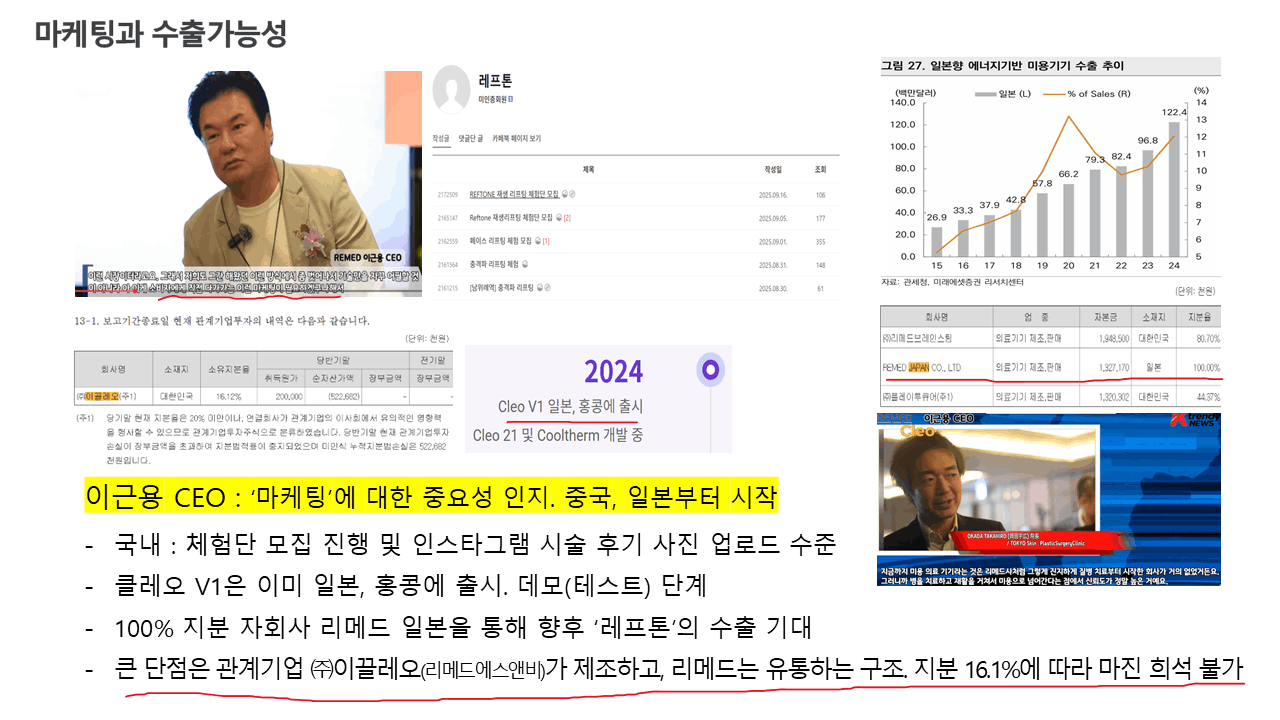Viewport: 1280px width, 720px height.
Task: Click the reply count [2] on Reftone post
Action: coord(567,217)
